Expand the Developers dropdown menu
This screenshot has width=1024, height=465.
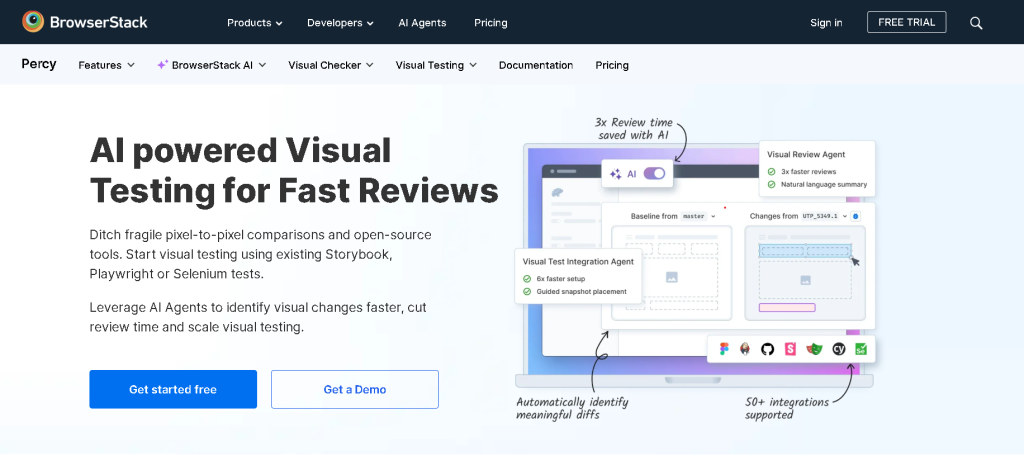[x=340, y=23]
